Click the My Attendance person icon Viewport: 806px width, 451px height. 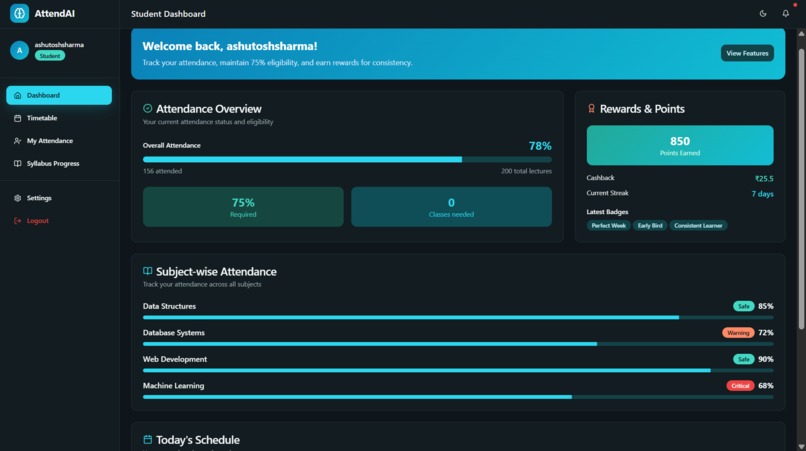[x=17, y=140]
